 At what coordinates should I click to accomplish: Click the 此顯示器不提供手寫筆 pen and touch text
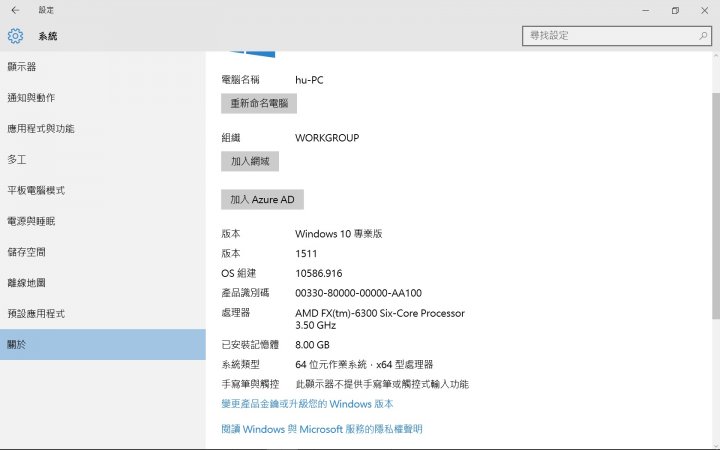tap(382, 384)
